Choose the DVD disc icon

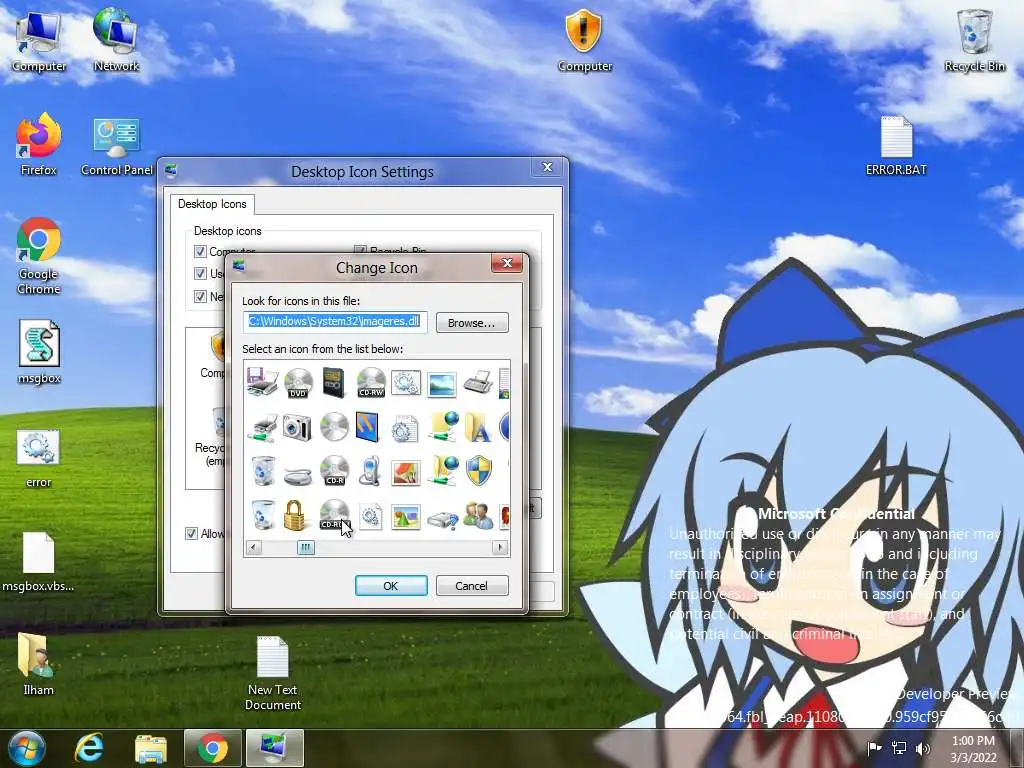pyautogui.click(x=298, y=383)
